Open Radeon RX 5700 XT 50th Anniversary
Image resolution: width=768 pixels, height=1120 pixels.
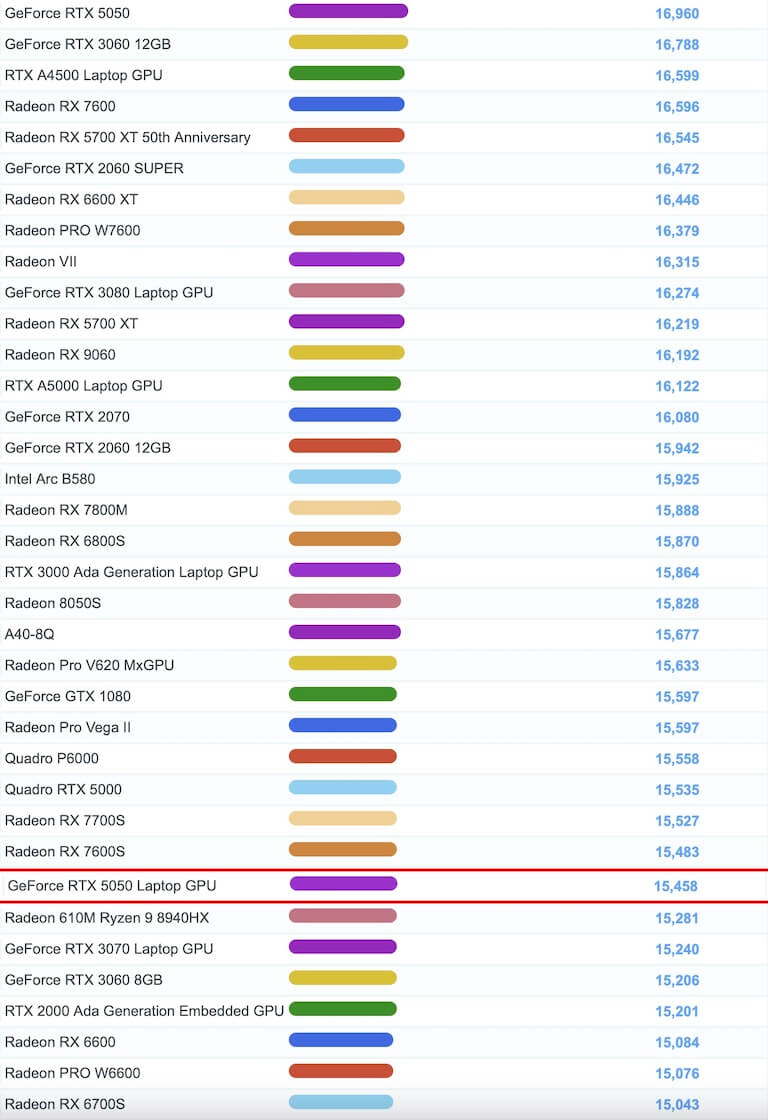(128, 137)
